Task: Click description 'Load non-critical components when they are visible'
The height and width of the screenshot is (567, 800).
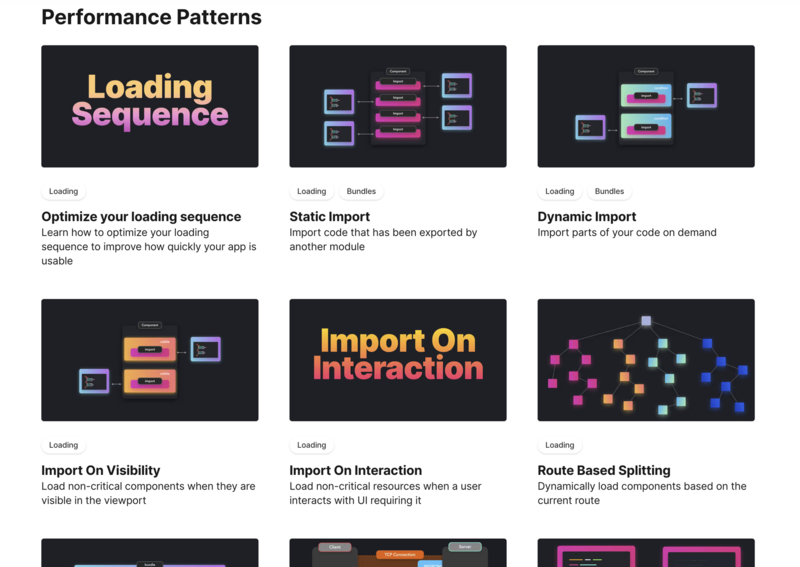Action: [148, 493]
